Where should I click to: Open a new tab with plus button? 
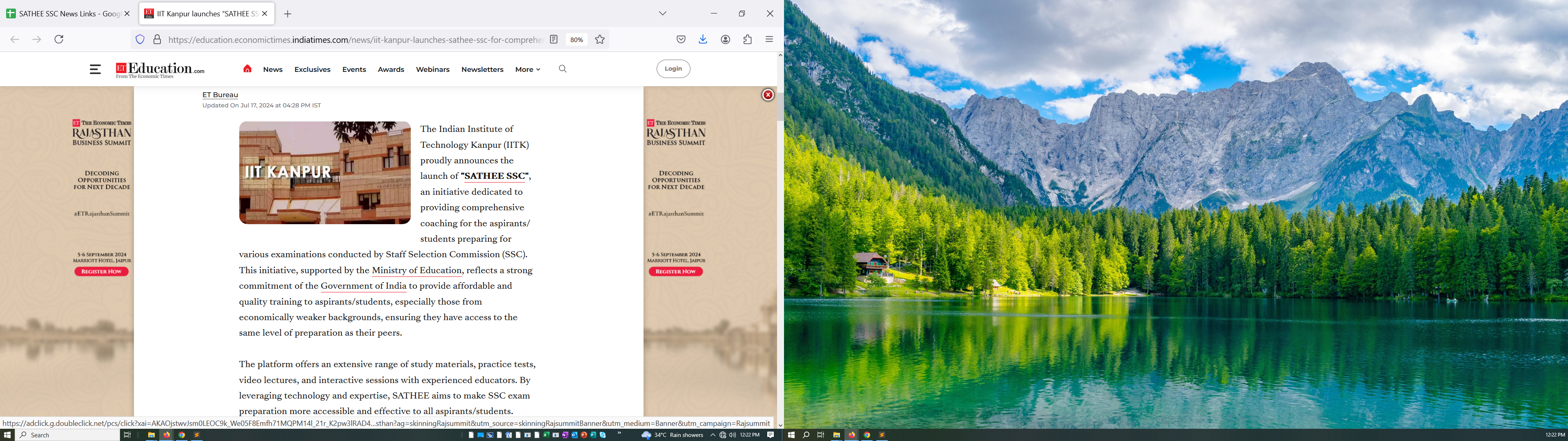click(288, 14)
